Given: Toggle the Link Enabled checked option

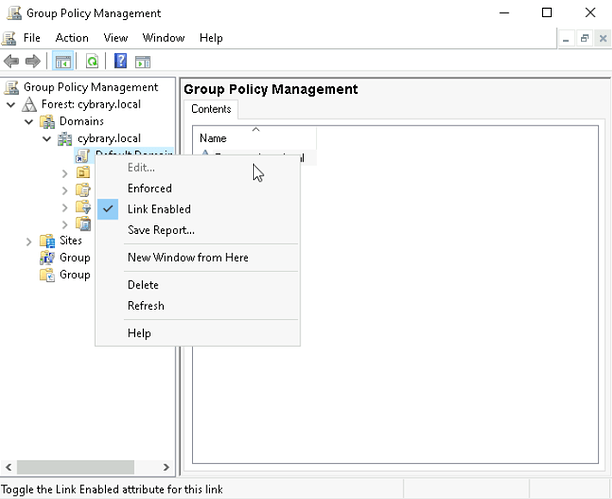Looking at the screenshot, I should tap(158, 209).
